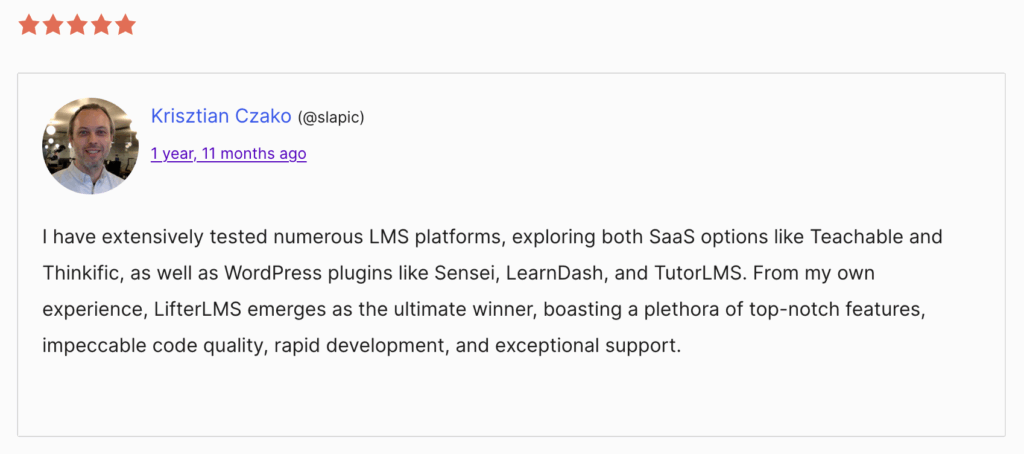Click the word "Teachable" in the review

pyautogui.click(x=857, y=238)
